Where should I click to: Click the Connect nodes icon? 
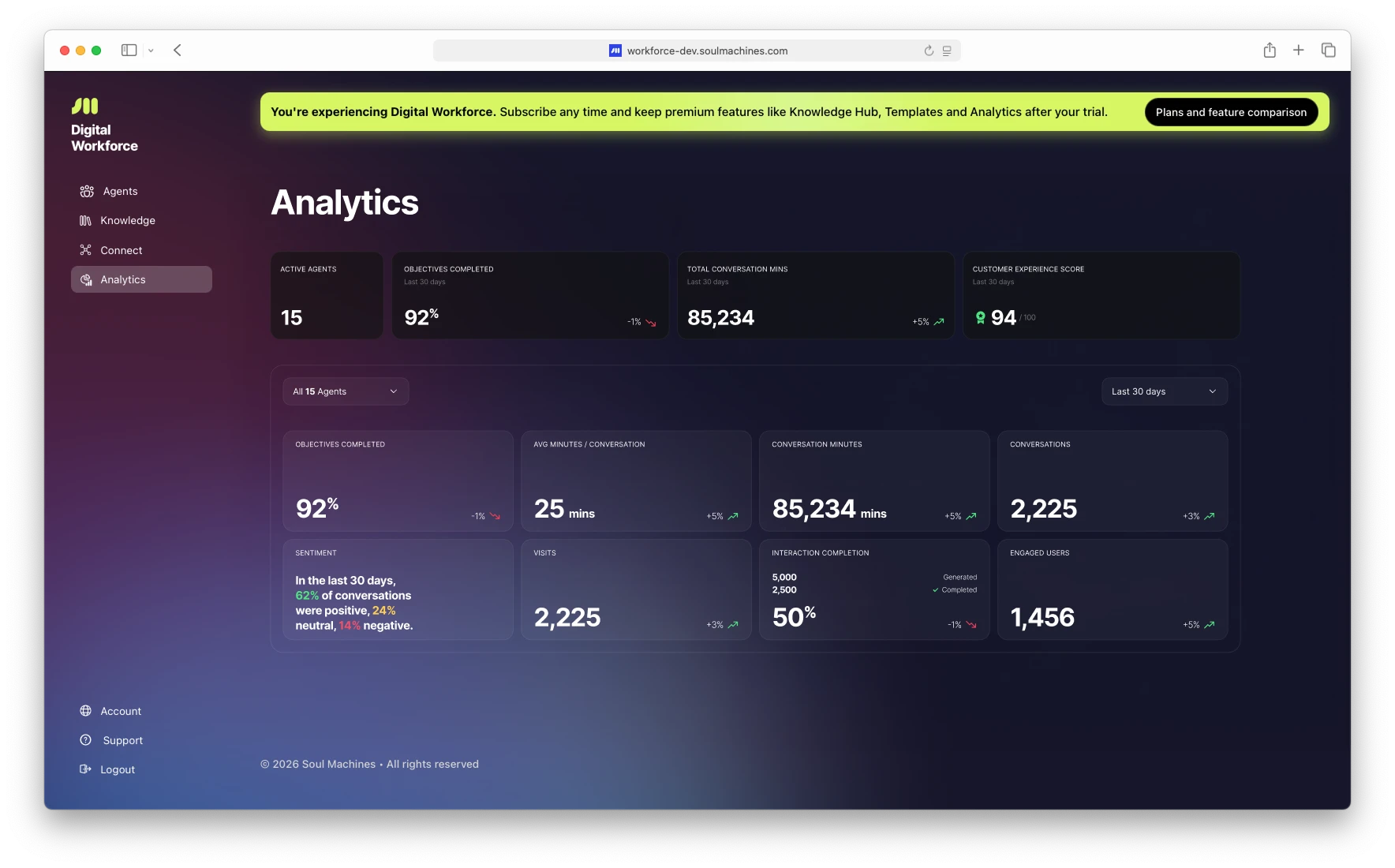(85, 250)
